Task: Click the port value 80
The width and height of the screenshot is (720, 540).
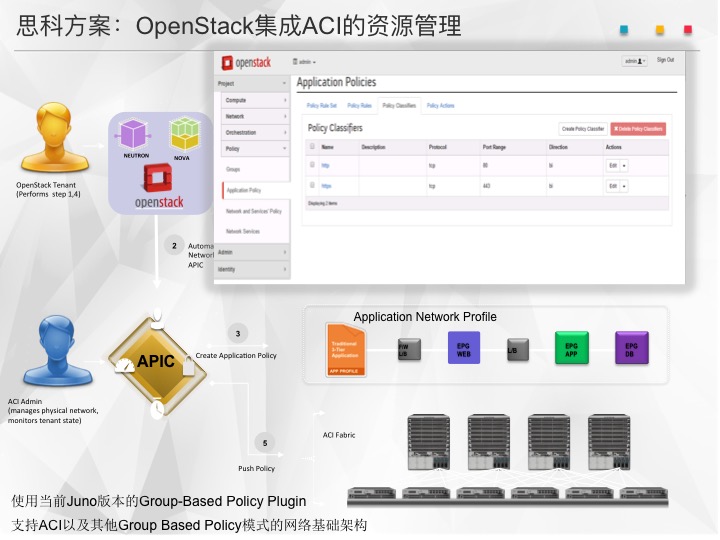Action: tap(485, 165)
